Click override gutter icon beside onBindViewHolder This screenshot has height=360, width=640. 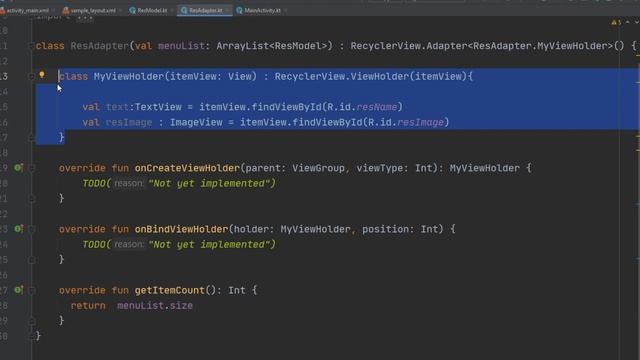(18, 229)
